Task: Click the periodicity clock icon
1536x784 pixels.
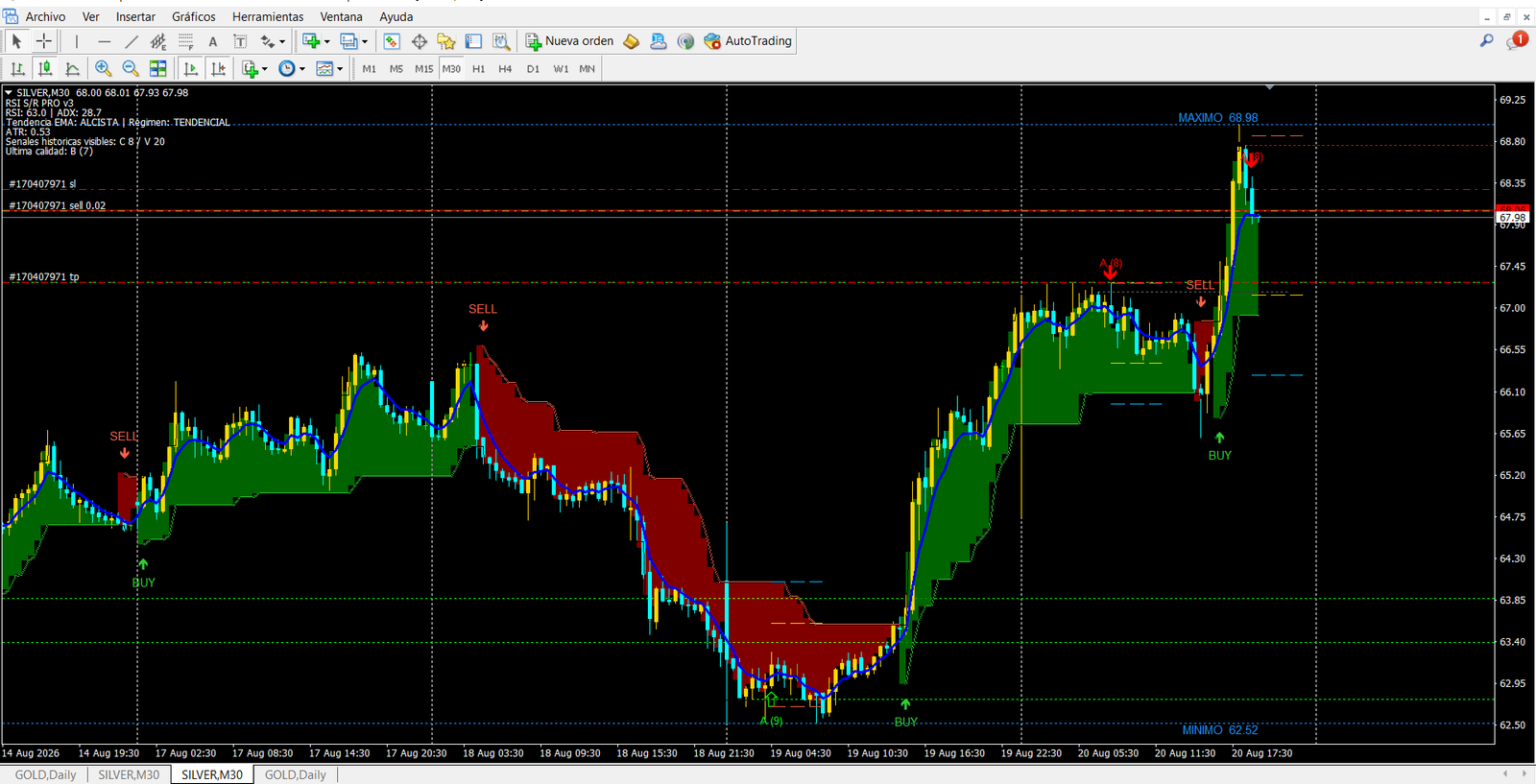Action: 287,68
